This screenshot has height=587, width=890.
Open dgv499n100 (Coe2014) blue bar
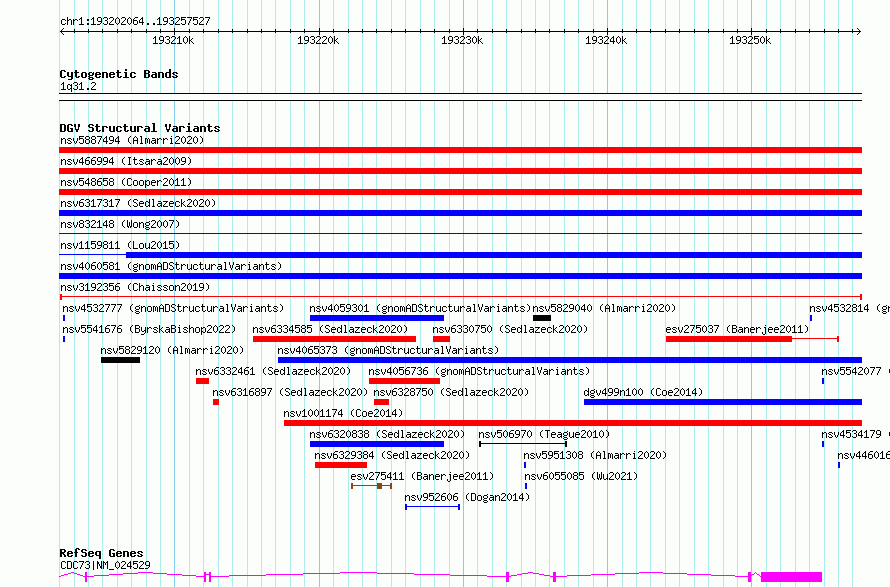coord(723,402)
